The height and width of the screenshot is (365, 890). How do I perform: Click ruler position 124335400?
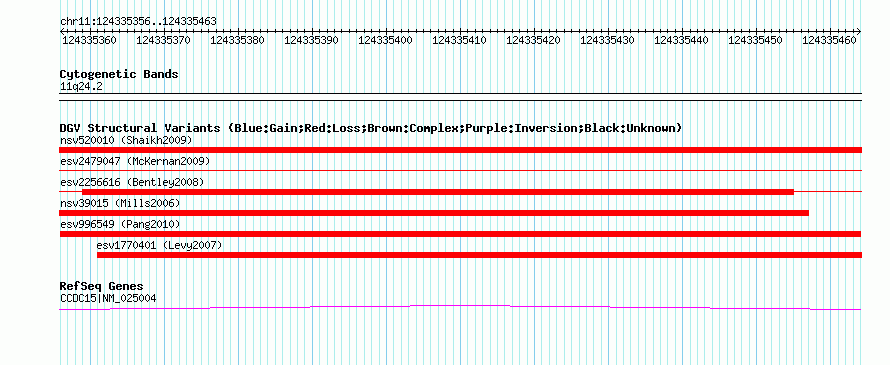coord(385,40)
